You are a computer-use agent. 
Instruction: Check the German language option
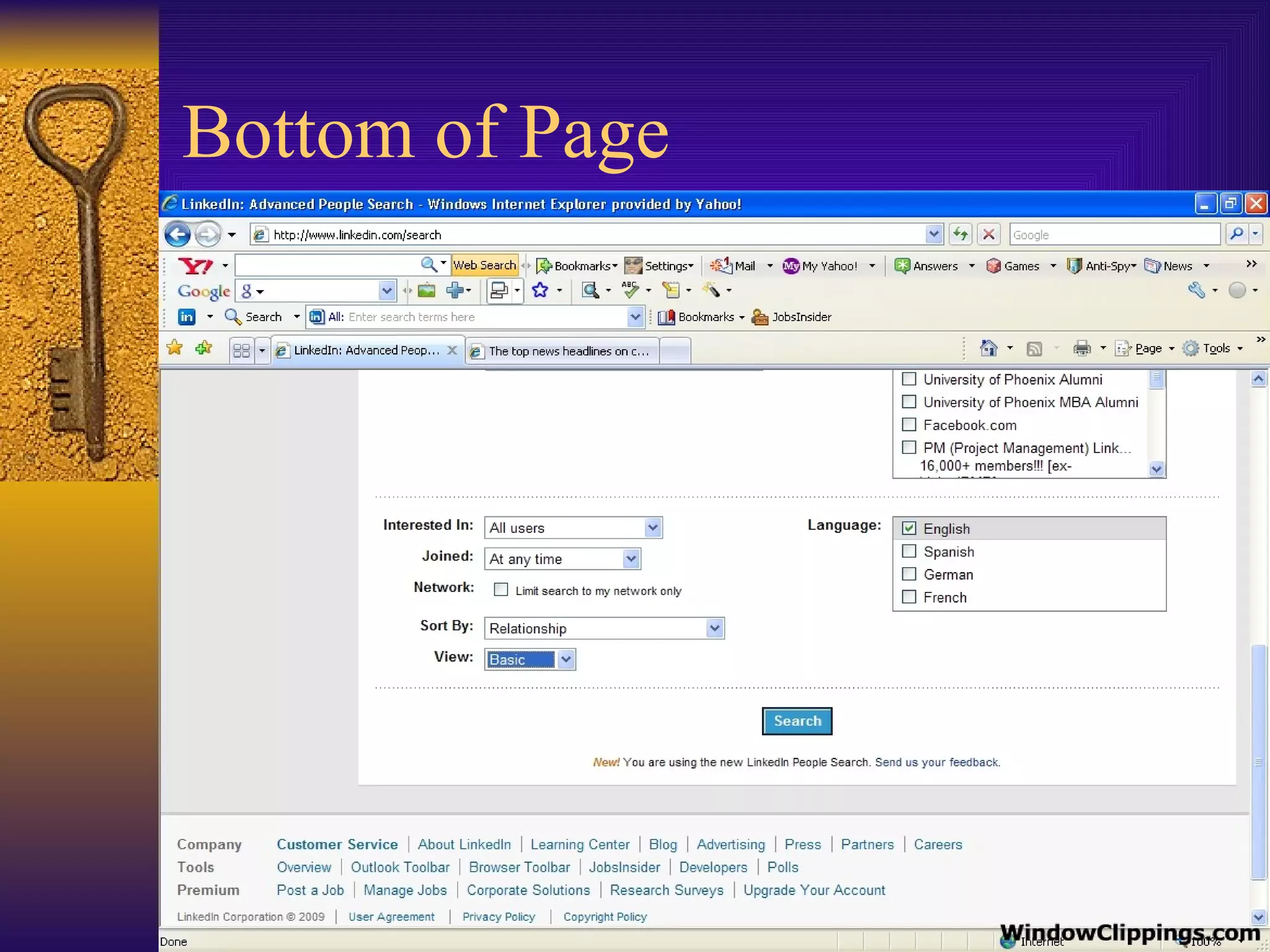point(909,574)
